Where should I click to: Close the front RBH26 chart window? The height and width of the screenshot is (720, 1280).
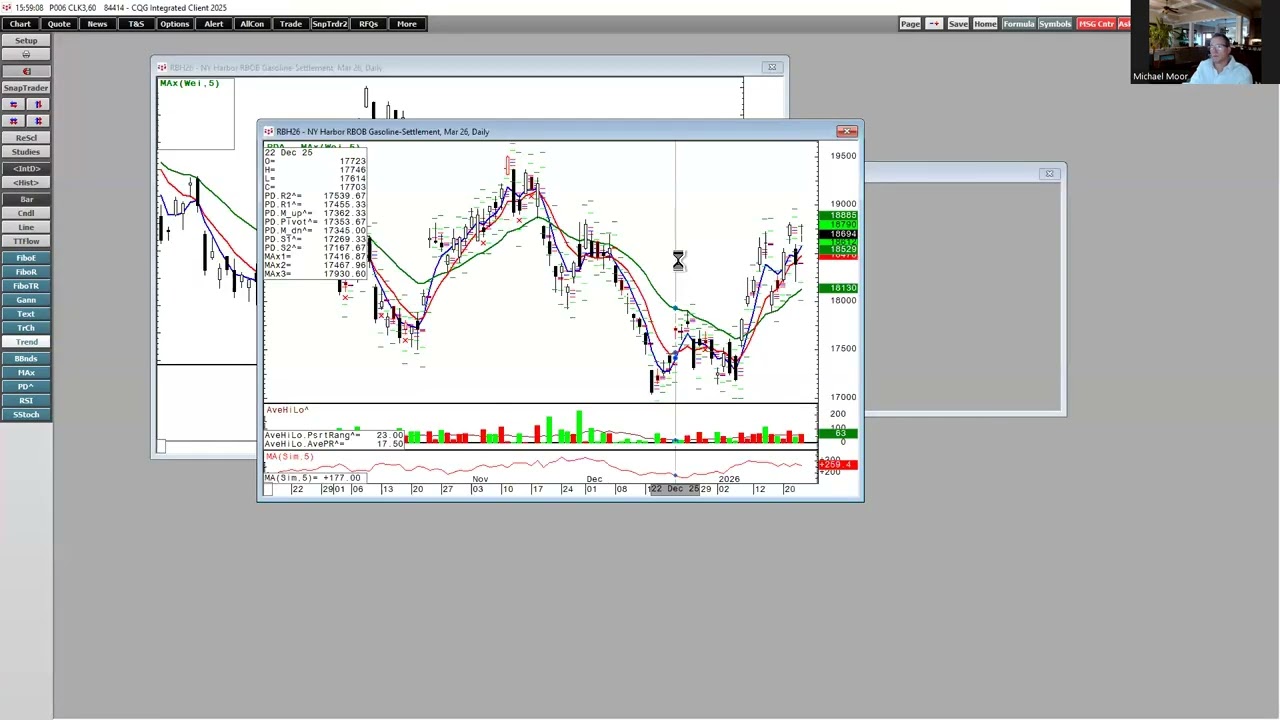tap(847, 131)
